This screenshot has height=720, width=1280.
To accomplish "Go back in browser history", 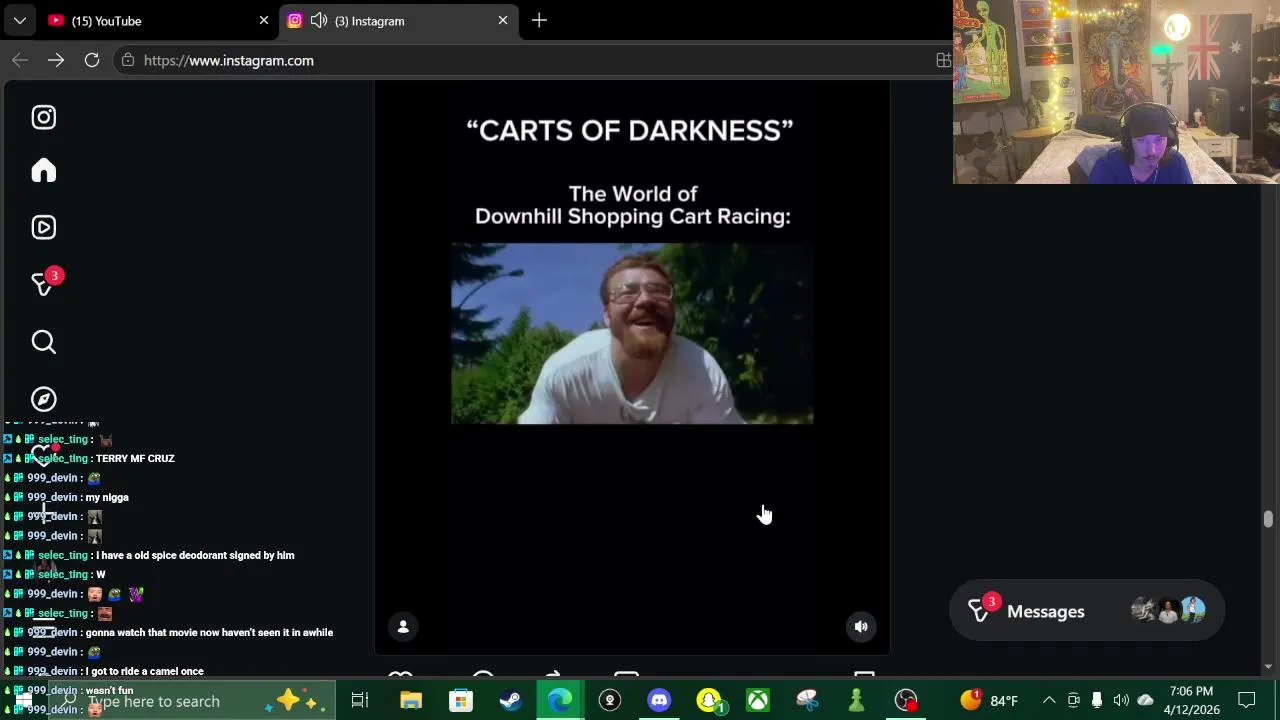I will [20, 60].
